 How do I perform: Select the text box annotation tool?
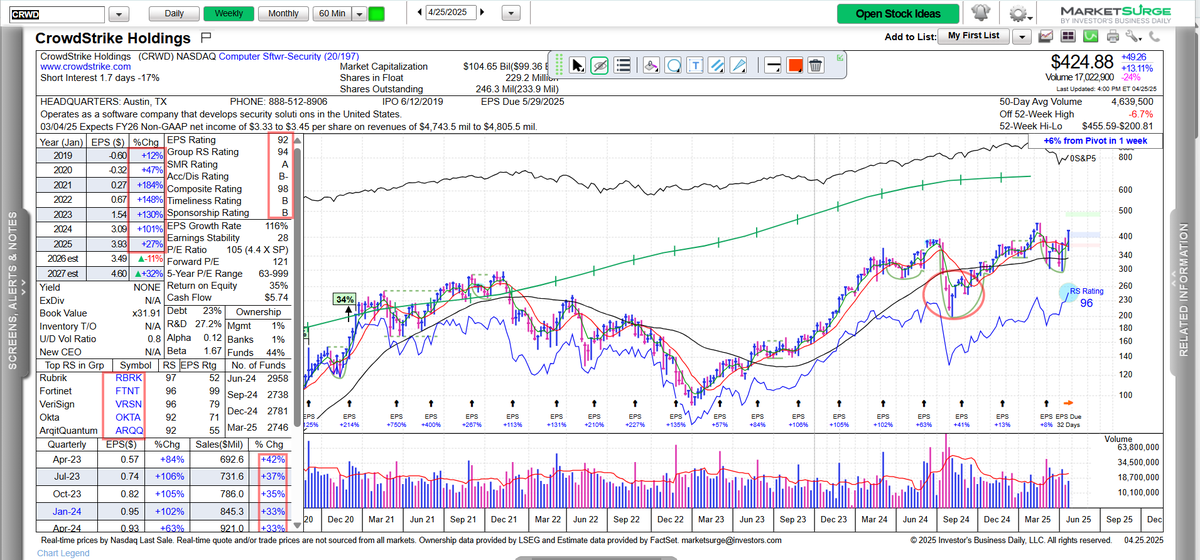point(695,65)
